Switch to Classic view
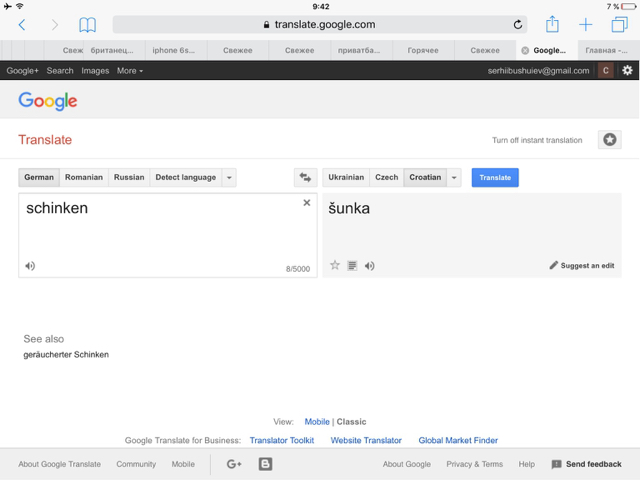 pos(351,422)
